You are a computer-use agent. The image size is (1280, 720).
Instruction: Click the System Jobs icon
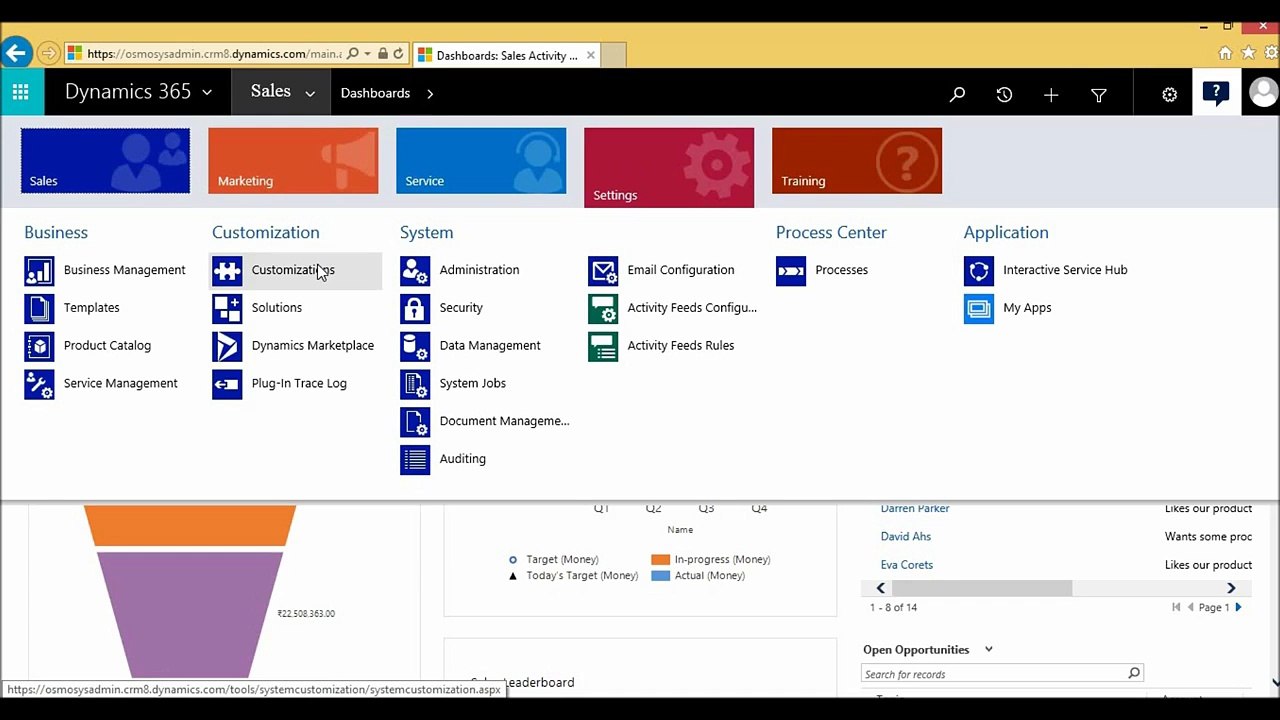415,384
